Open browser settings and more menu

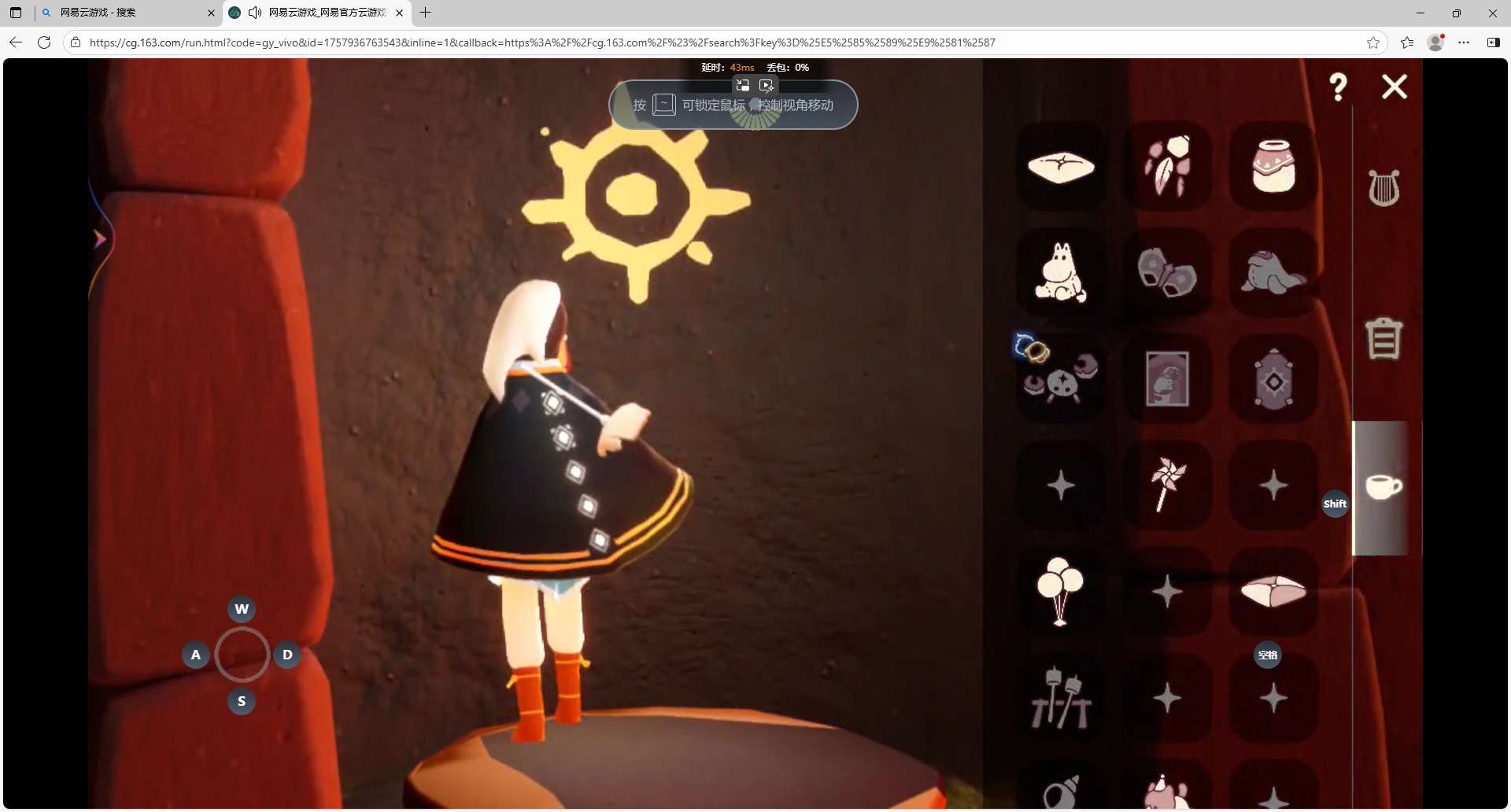click(x=1464, y=42)
